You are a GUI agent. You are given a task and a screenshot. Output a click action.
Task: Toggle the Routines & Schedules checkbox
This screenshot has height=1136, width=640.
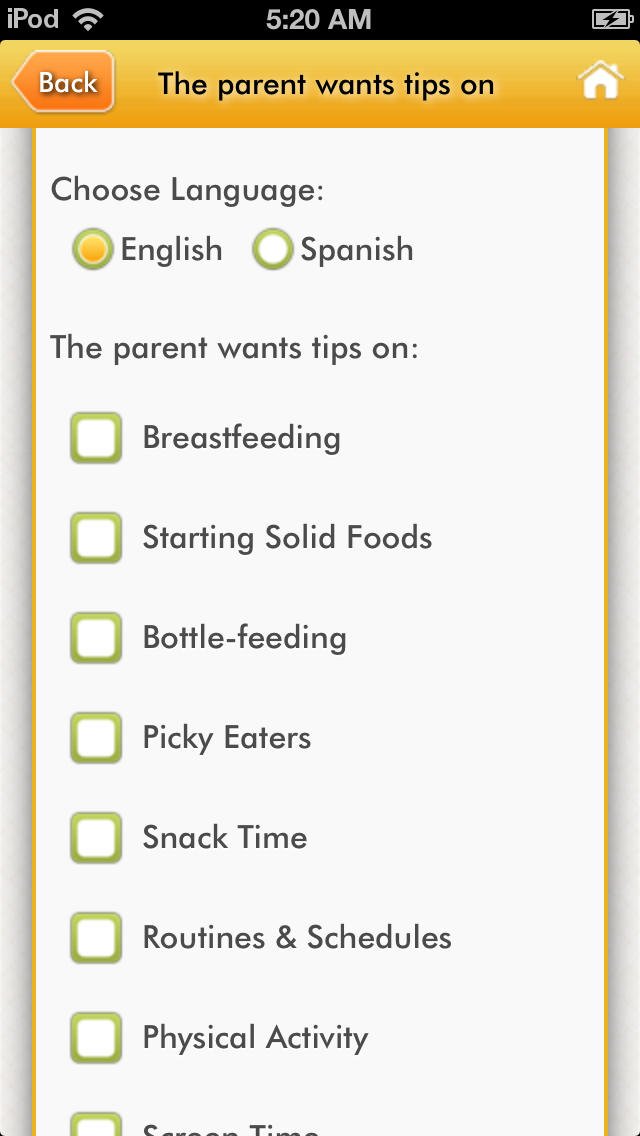[96, 938]
